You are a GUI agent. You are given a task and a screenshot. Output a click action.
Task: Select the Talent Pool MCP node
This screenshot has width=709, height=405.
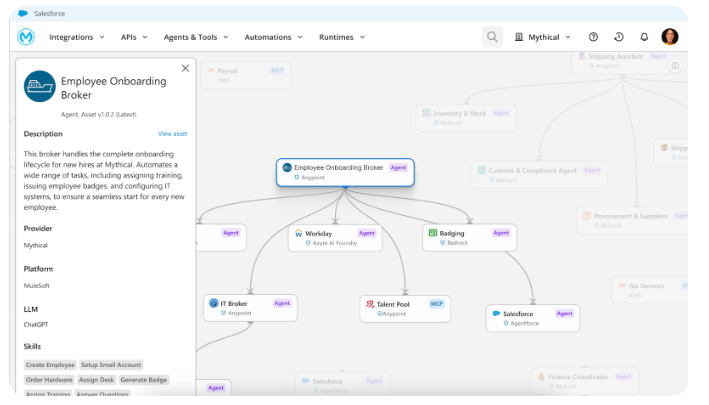(404, 308)
